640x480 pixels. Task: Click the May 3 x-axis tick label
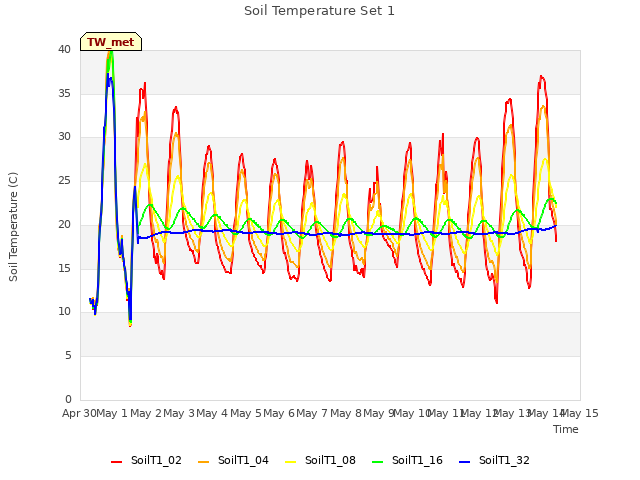point(179,413)
